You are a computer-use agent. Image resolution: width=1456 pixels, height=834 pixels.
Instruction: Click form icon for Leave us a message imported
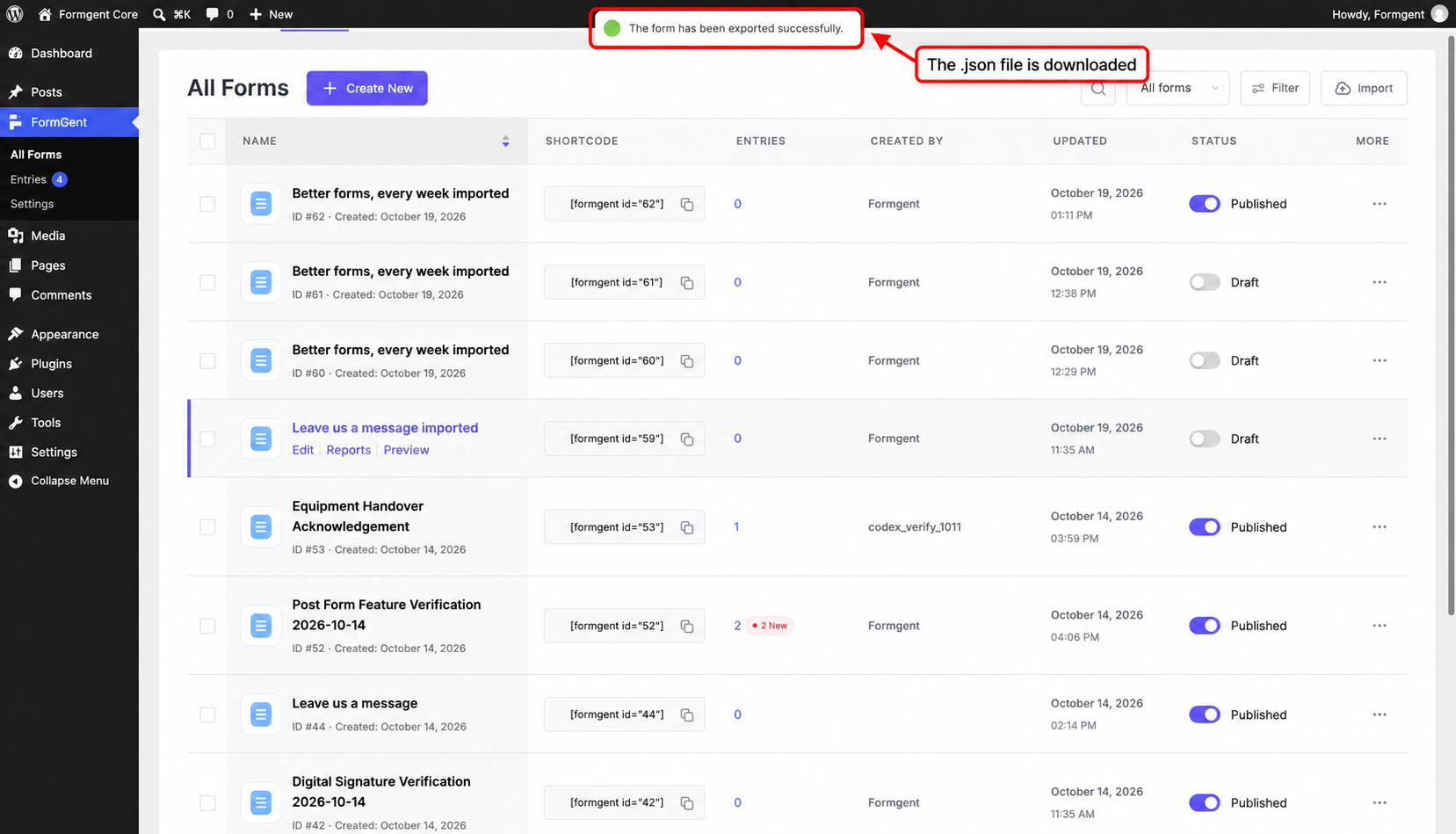point(261,439)
